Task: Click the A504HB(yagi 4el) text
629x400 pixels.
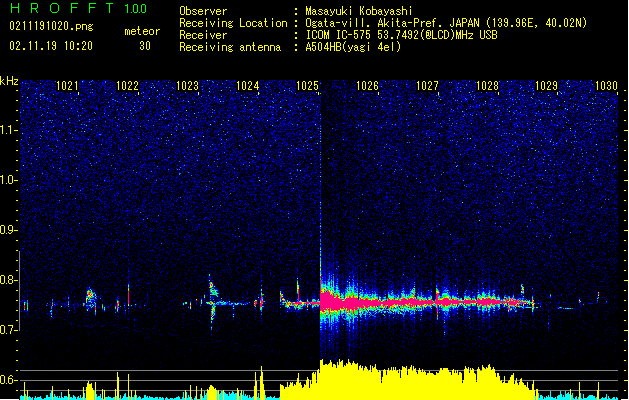Action: tap(353, 47)
